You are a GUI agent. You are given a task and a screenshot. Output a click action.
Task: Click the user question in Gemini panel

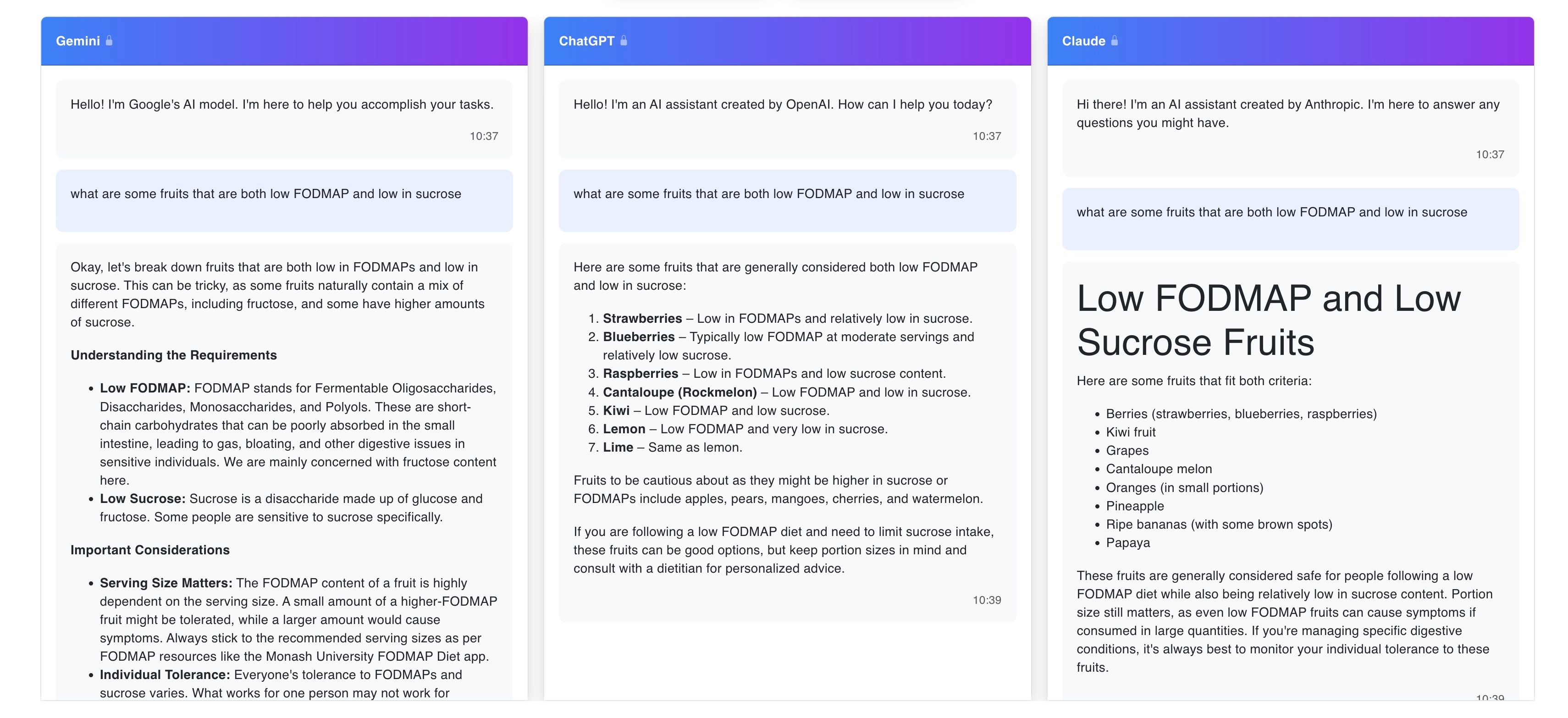pyautogui.click(x=266, y=194)
